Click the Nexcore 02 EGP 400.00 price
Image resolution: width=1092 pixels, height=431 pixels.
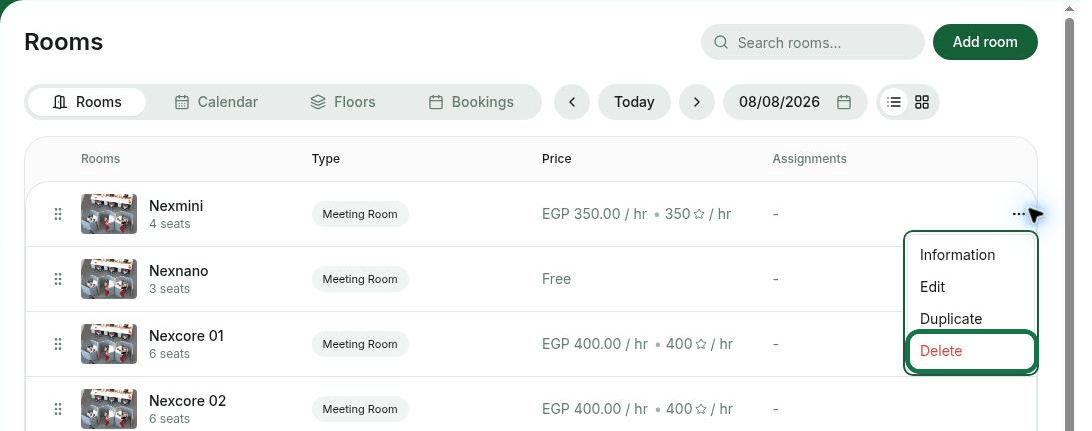pos(595,409)
